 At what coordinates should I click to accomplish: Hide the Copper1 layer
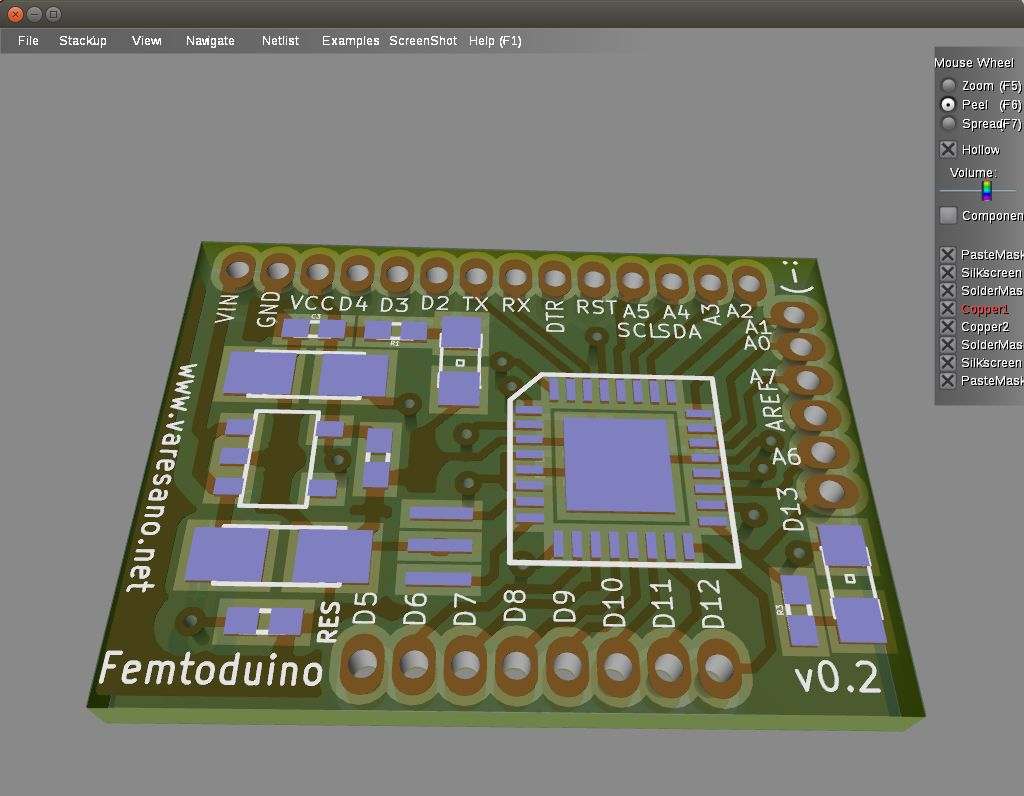click(x=948, y=309)
